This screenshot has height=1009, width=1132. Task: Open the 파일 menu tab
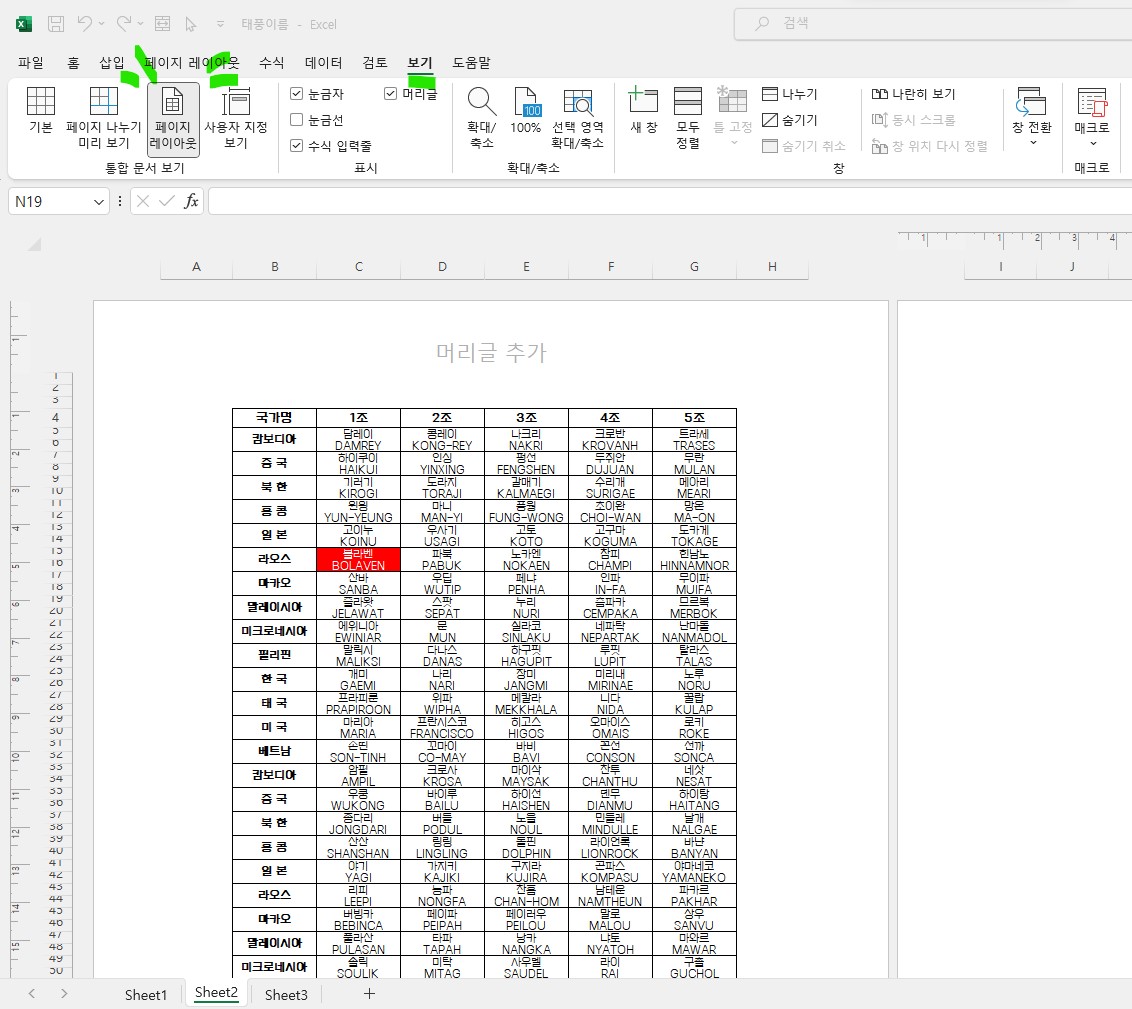[31, 63]
